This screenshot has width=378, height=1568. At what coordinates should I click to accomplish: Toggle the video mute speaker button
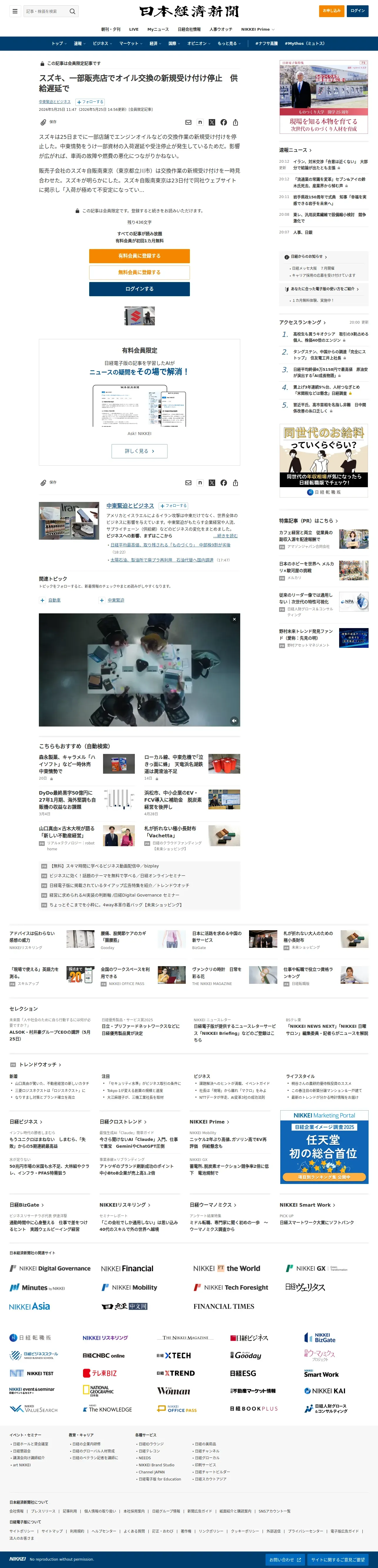tap(234, 720)
